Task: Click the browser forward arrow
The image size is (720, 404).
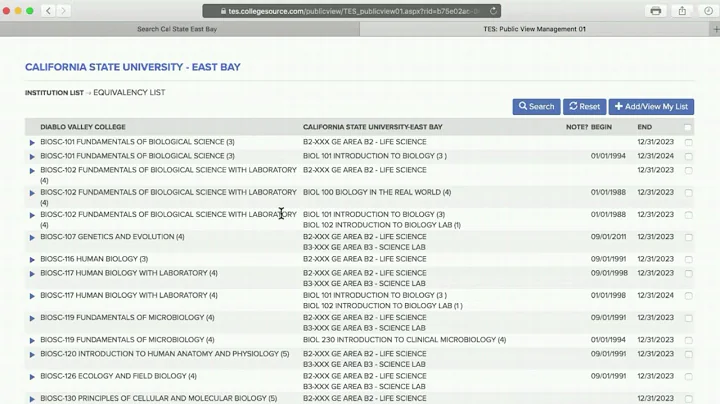Action: [x=63, y=11]
